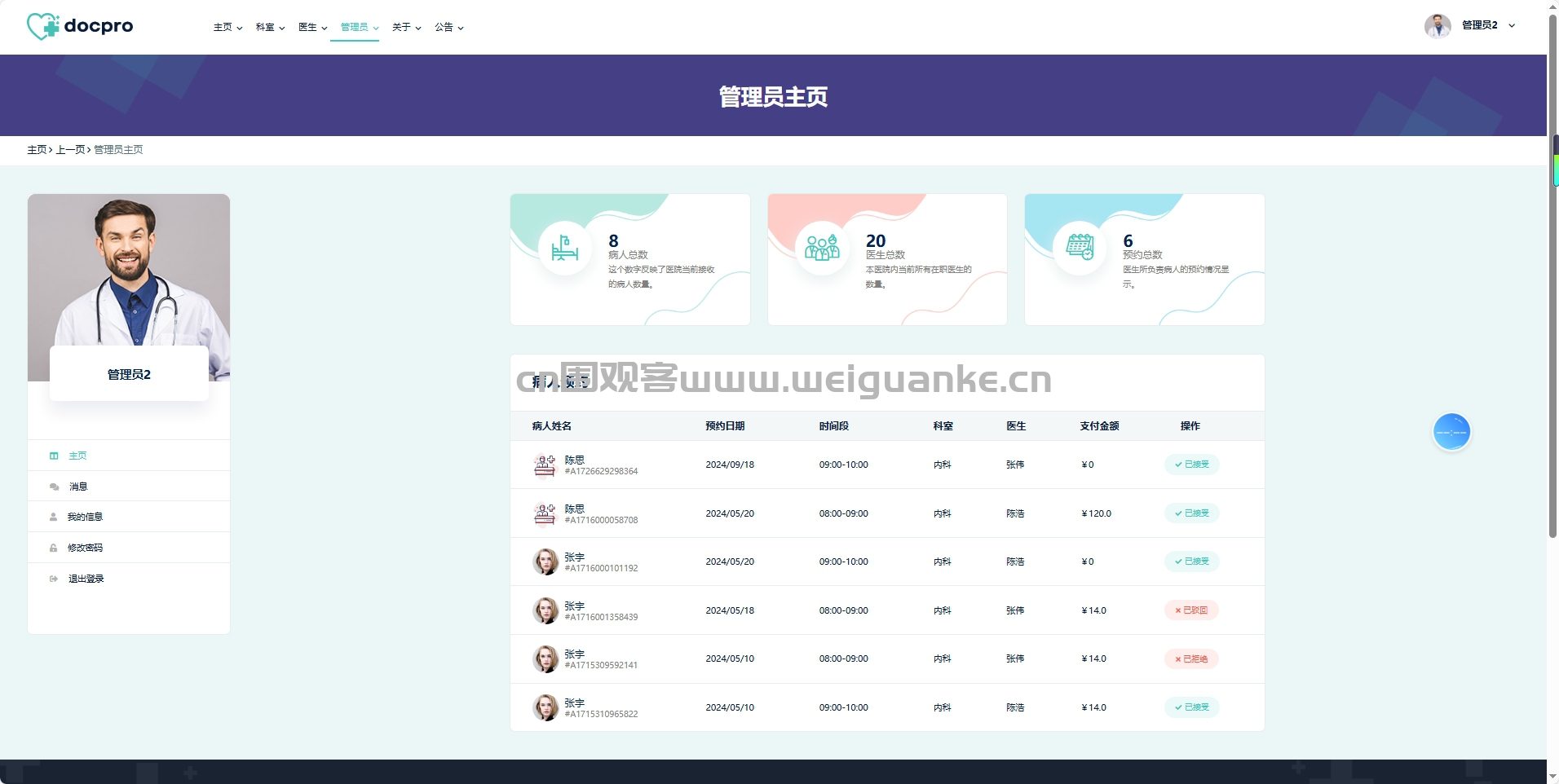Click the 医生总数 label on the second card
This screenshot has height=784, width=1559.
(x=885, y=255)
